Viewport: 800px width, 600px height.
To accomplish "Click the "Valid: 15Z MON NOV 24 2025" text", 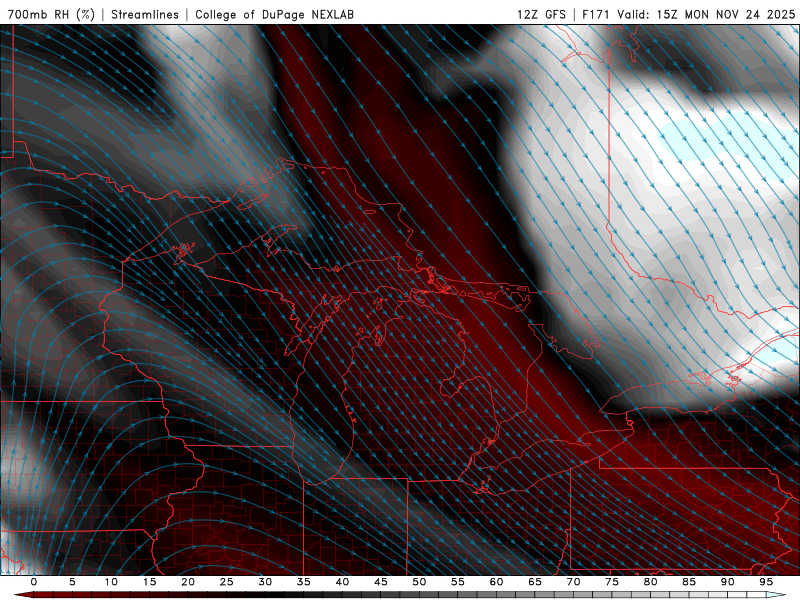I will 706,14.
